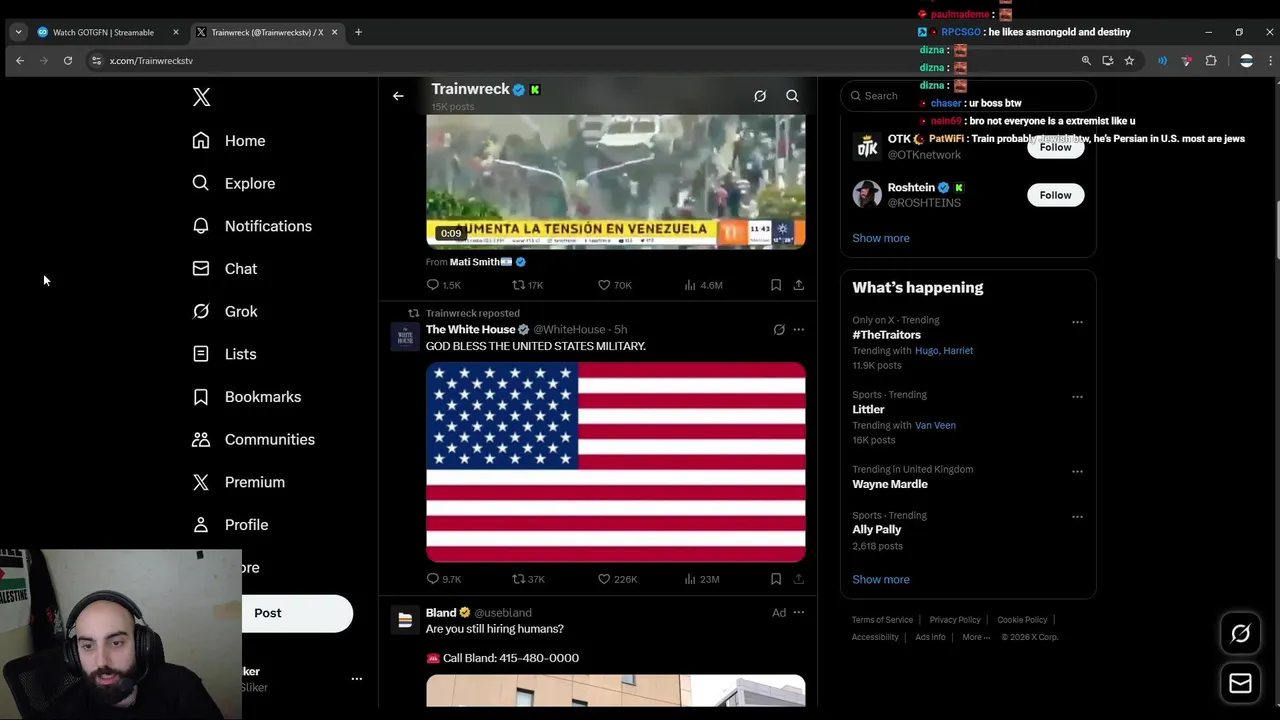Click Grok explain icon on White House post

coord(779,329)
